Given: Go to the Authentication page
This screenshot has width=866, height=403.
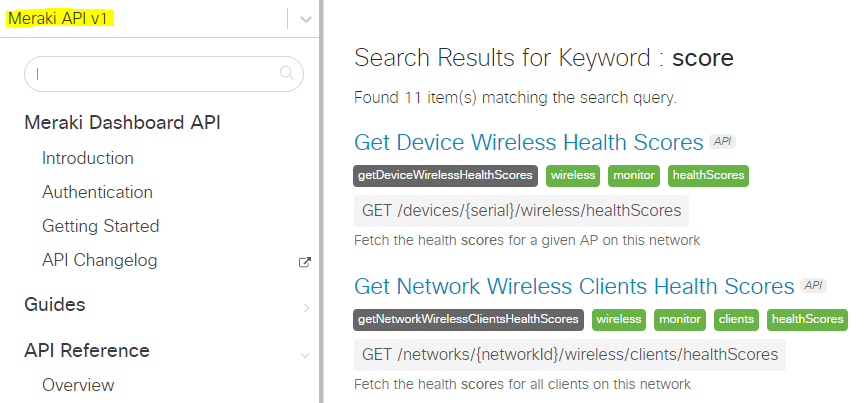Looking at the screenshot, I should [97, 192].
